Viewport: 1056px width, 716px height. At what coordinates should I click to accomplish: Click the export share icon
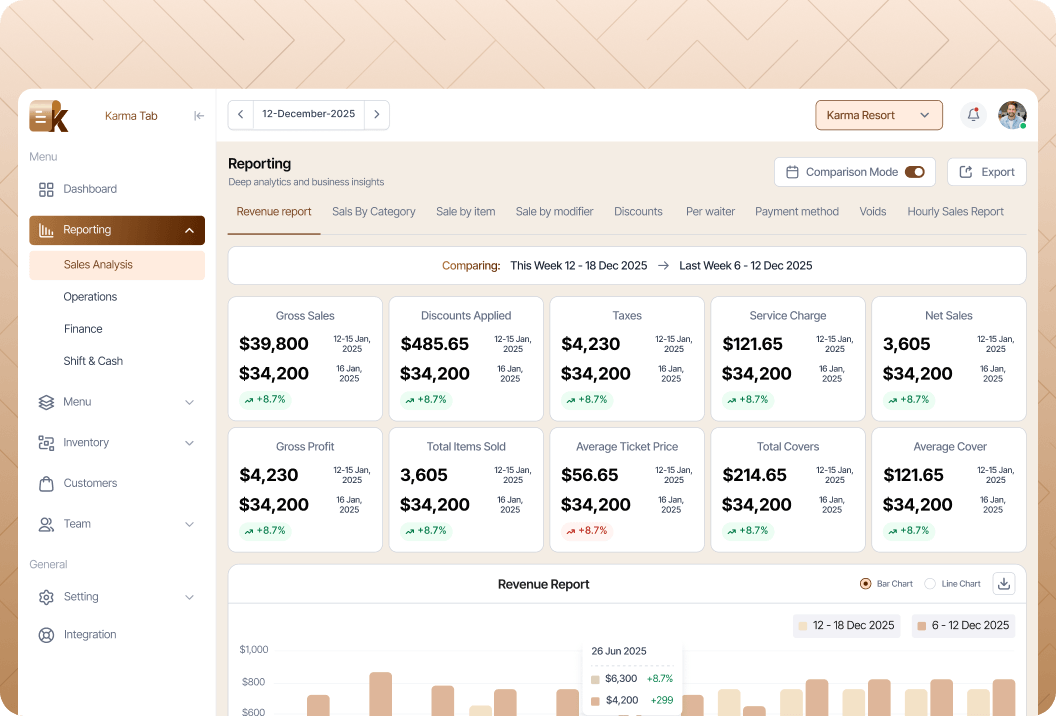tap(965, 172)
